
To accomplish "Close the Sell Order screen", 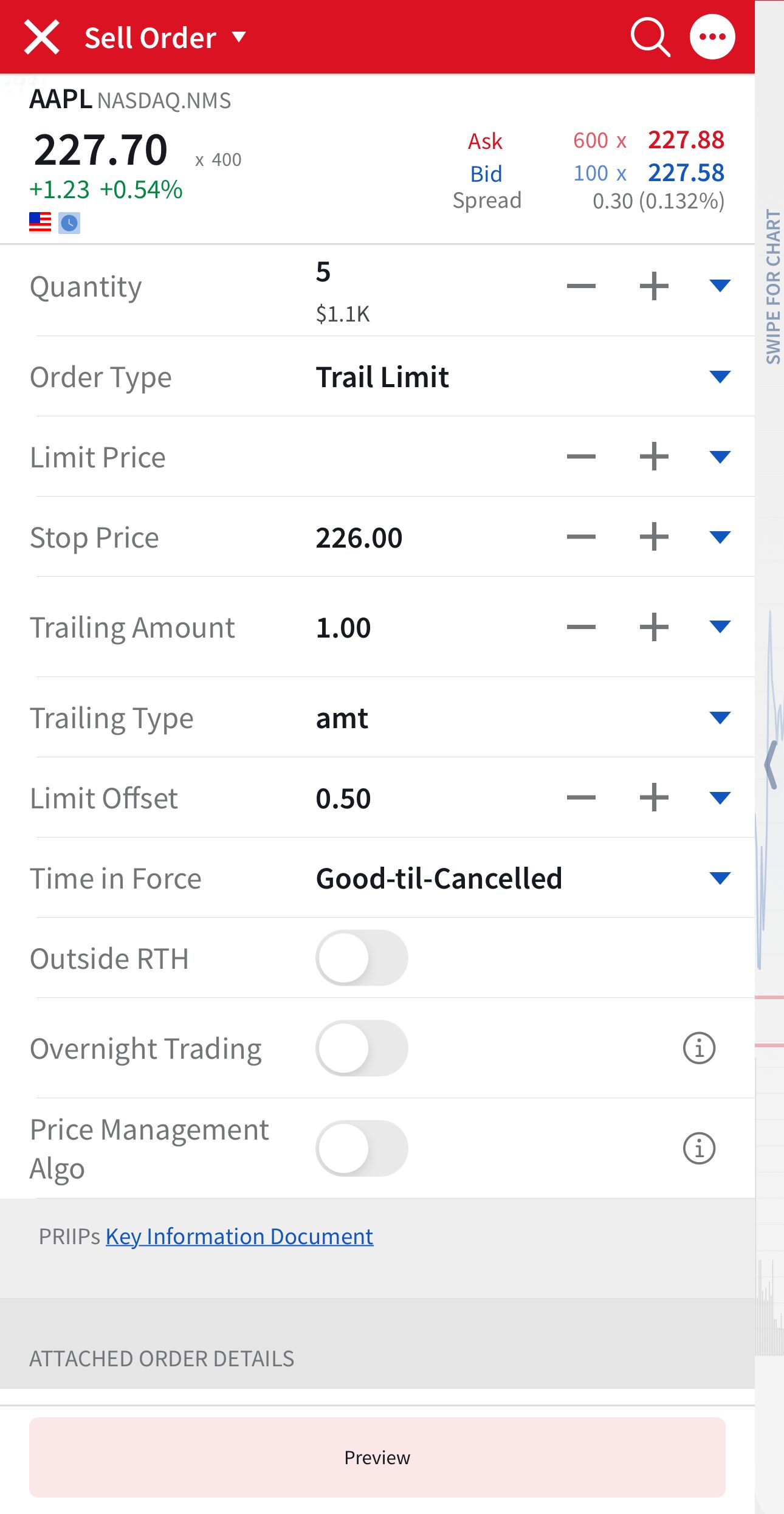I will [x=41, y=37].
